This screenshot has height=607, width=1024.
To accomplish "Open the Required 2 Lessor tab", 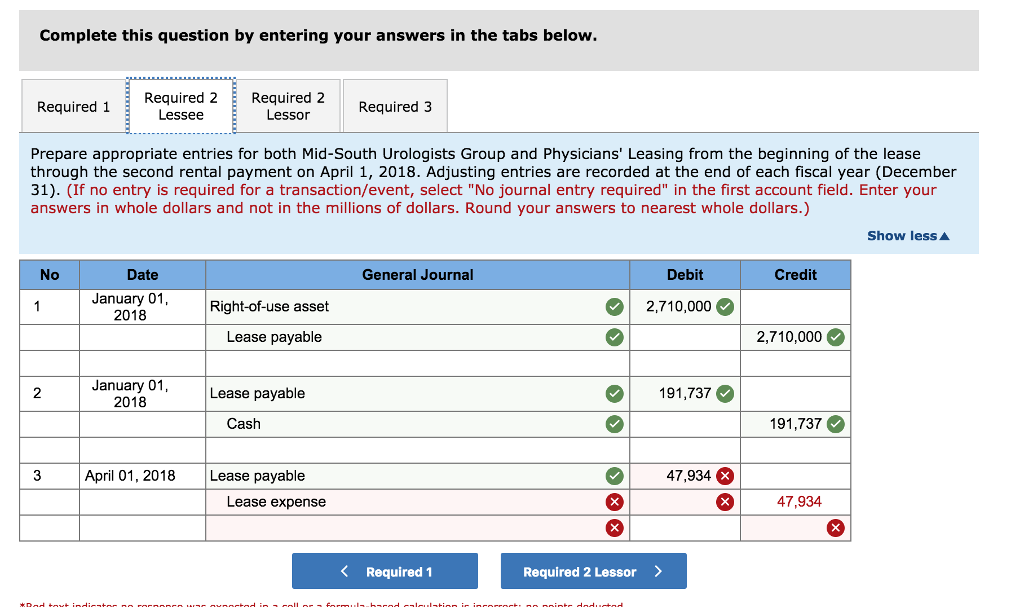I will coord(287,105).
